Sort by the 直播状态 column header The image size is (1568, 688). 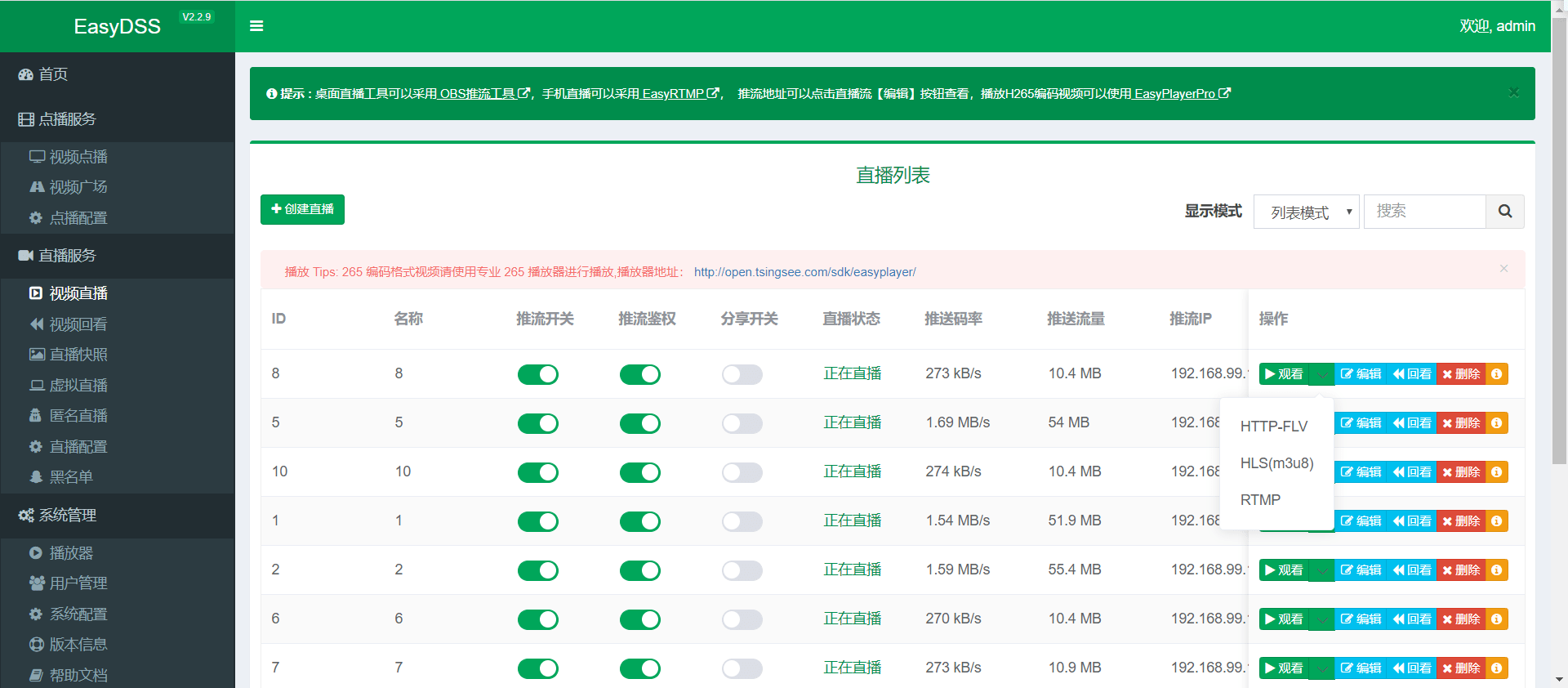coord(851,319)
